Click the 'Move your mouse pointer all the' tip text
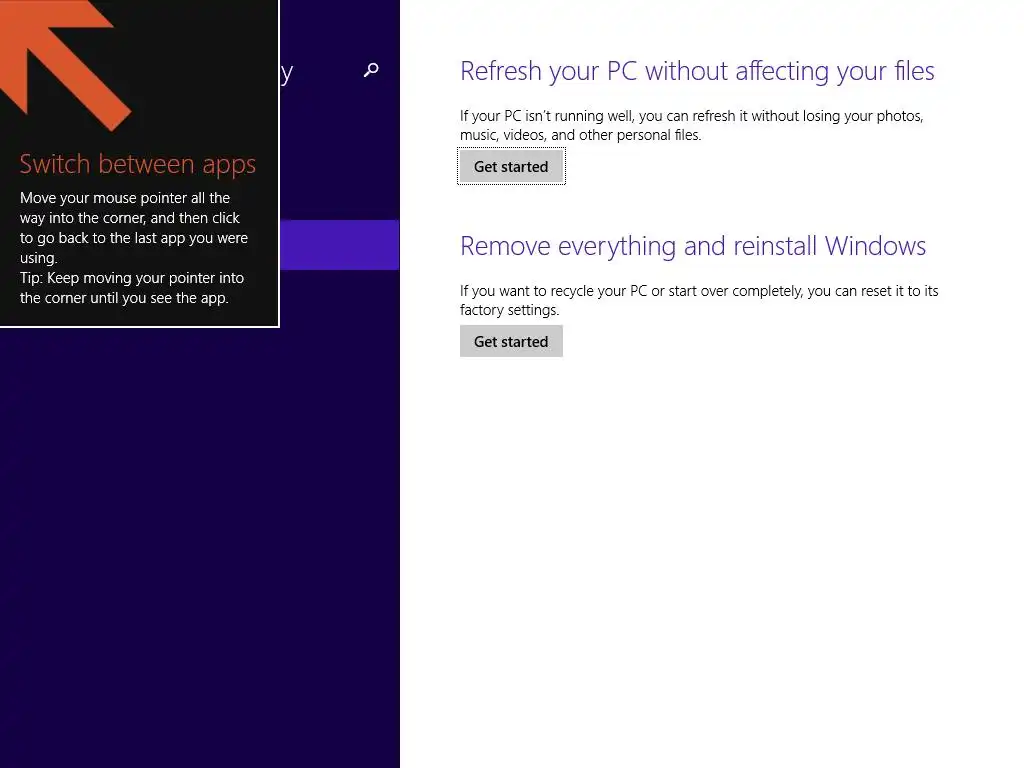 [x=125, y=198]
